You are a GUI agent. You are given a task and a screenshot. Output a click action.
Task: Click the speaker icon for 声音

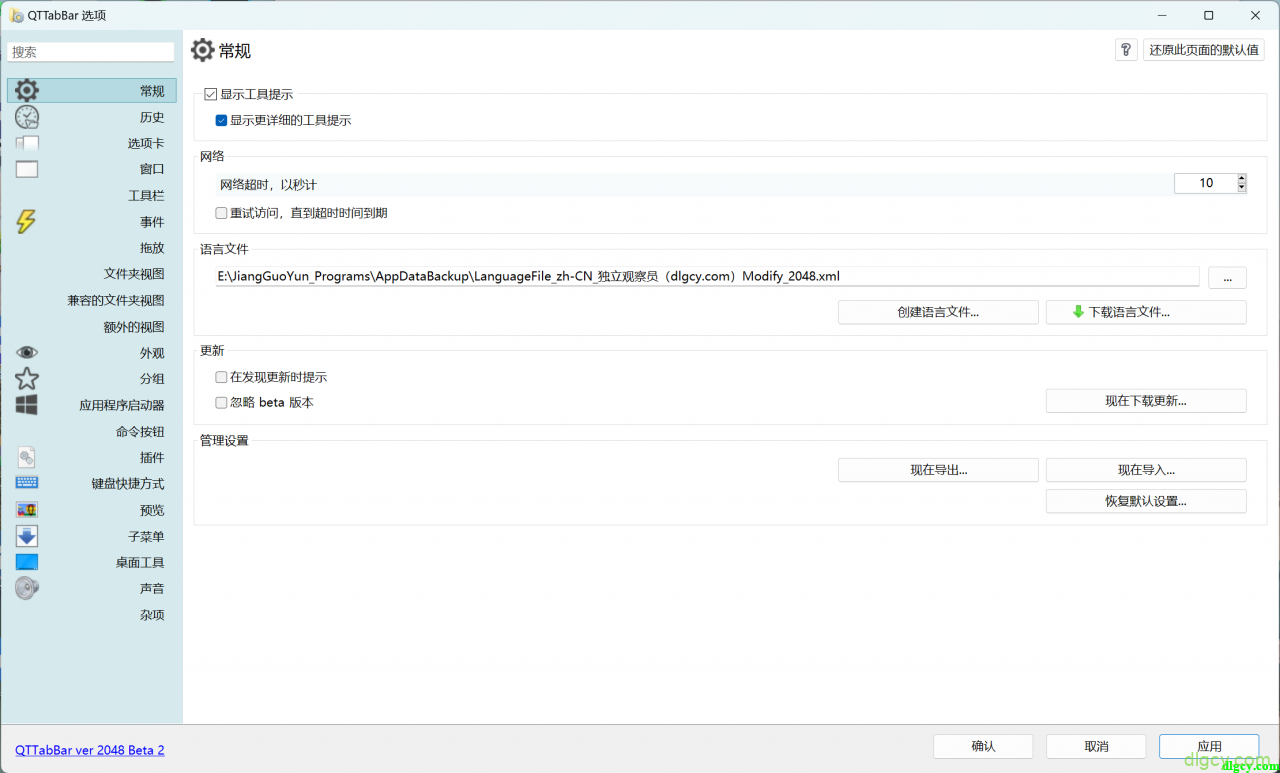coord(27,588)
